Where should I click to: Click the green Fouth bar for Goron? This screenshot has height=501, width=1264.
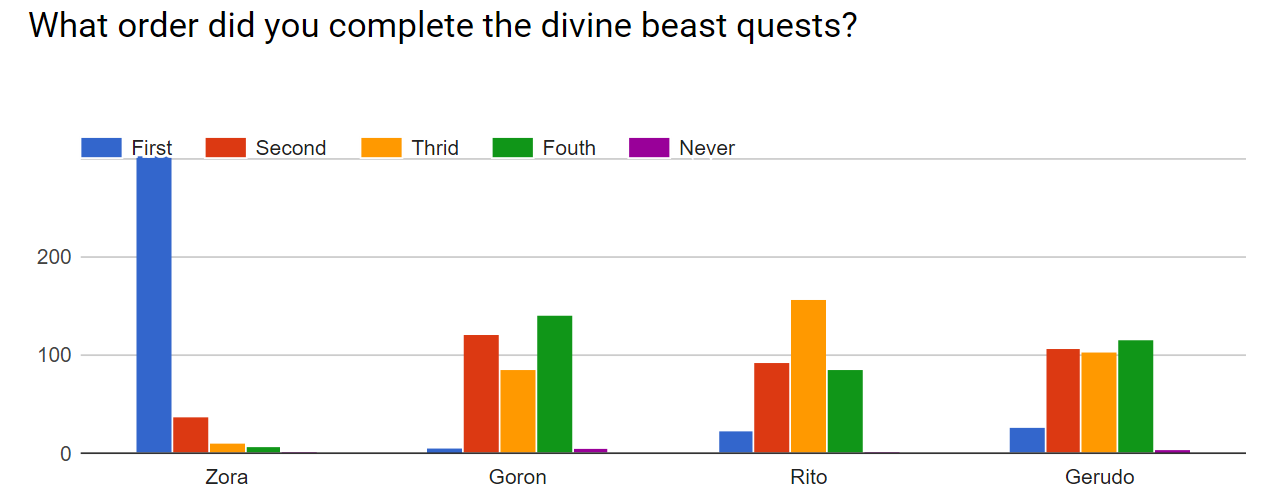coord(554,384)
